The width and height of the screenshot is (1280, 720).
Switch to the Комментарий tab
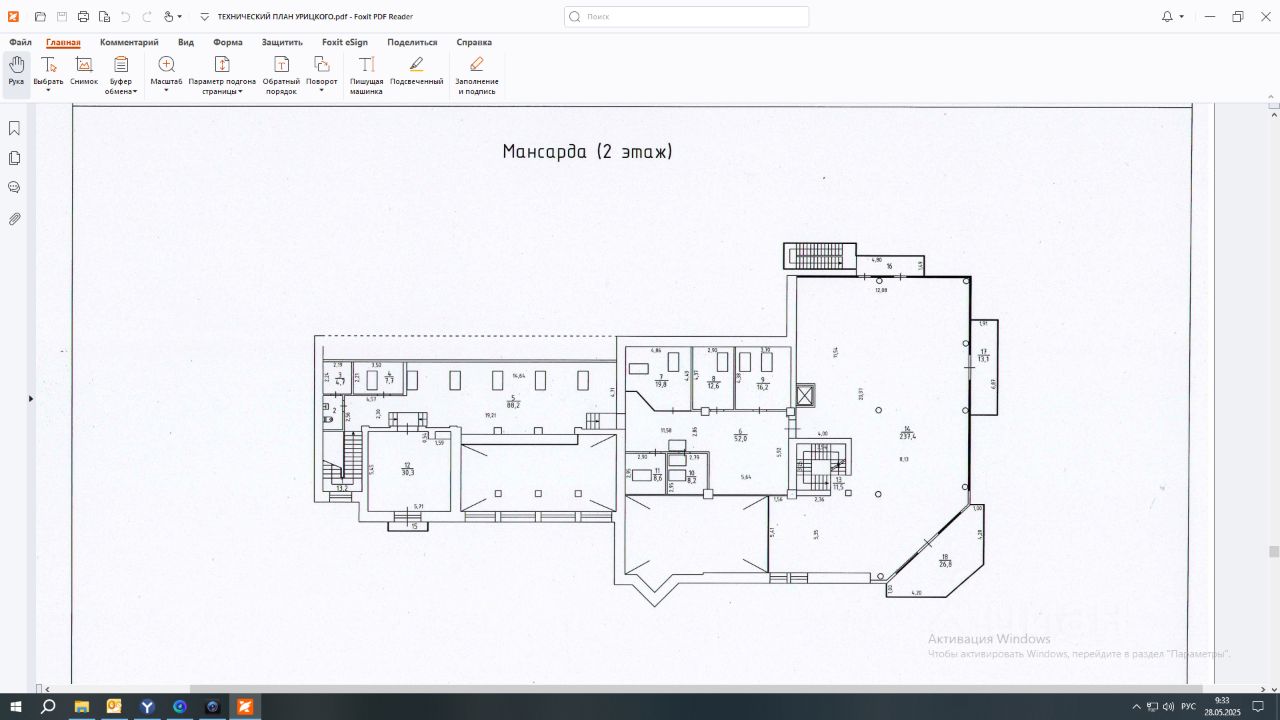129,43
